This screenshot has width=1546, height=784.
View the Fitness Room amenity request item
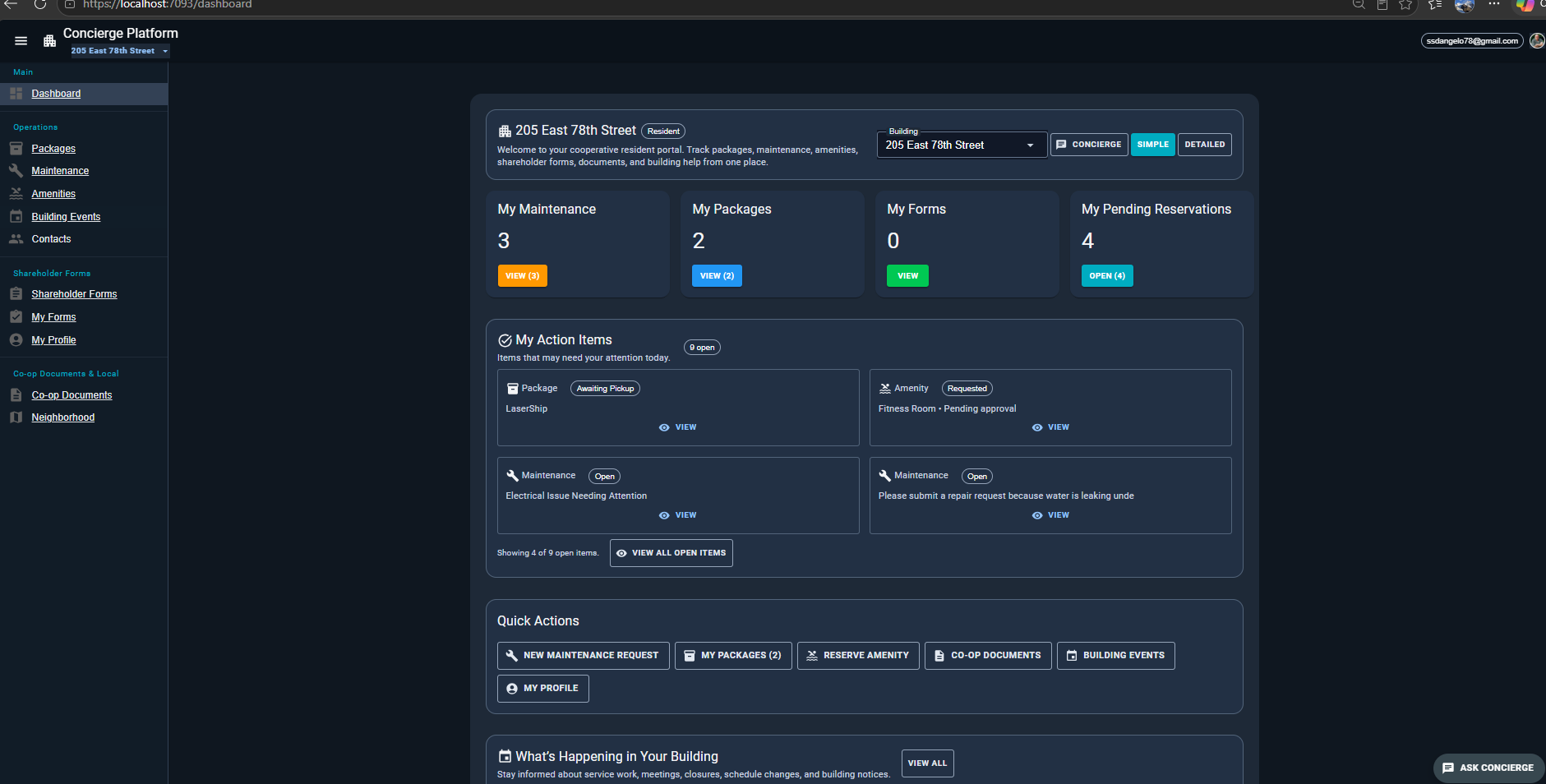(1050, 427)
